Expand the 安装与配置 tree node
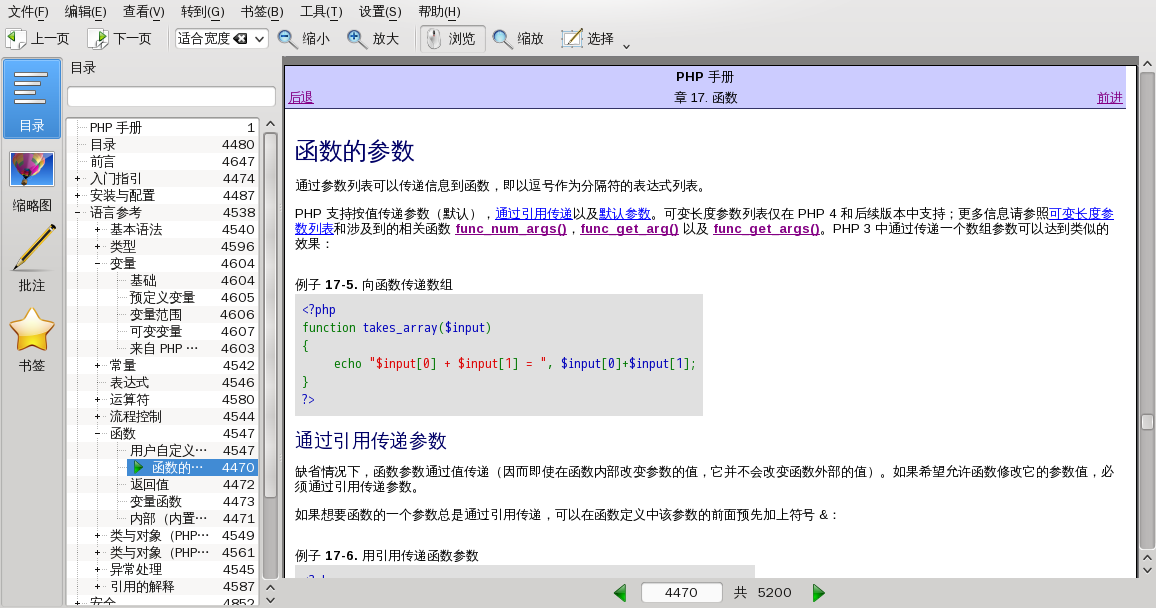Viewport: 1156px width, 608px height. click(77, 195)
